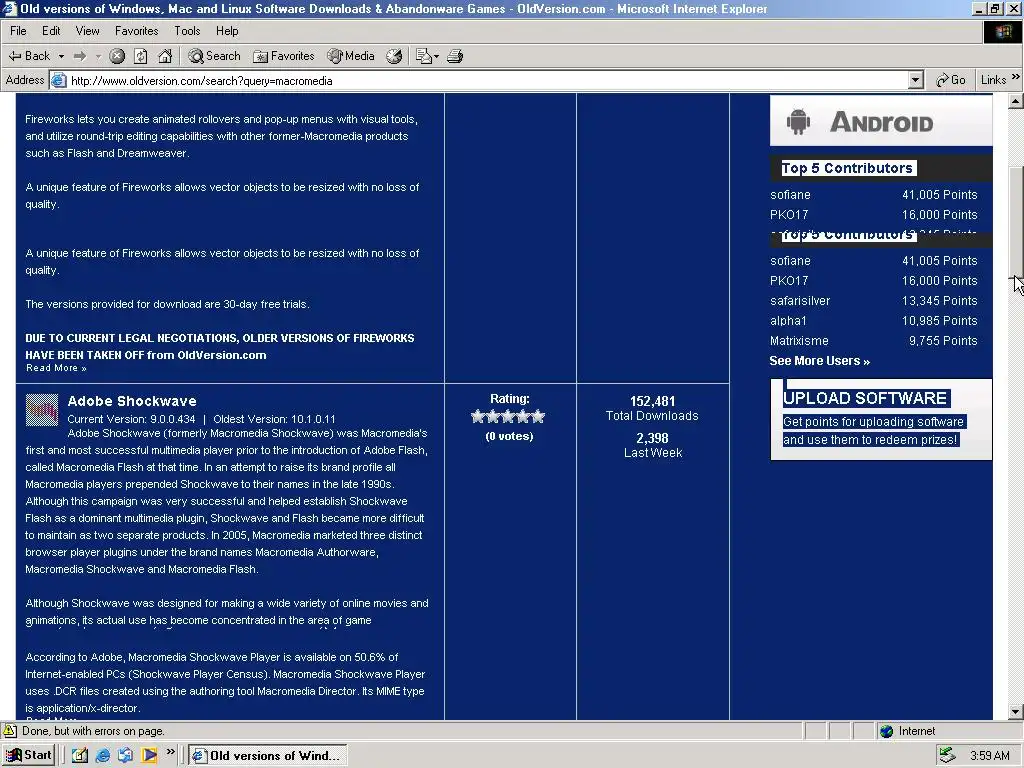Click the status bar error warning icon

(10, 731)
